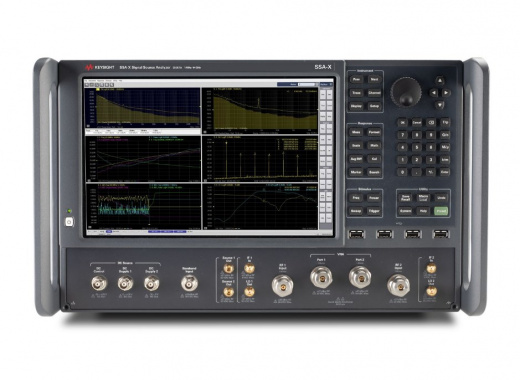
Task: Select the middle-left multi-trace plot
Action: point(143,158)
